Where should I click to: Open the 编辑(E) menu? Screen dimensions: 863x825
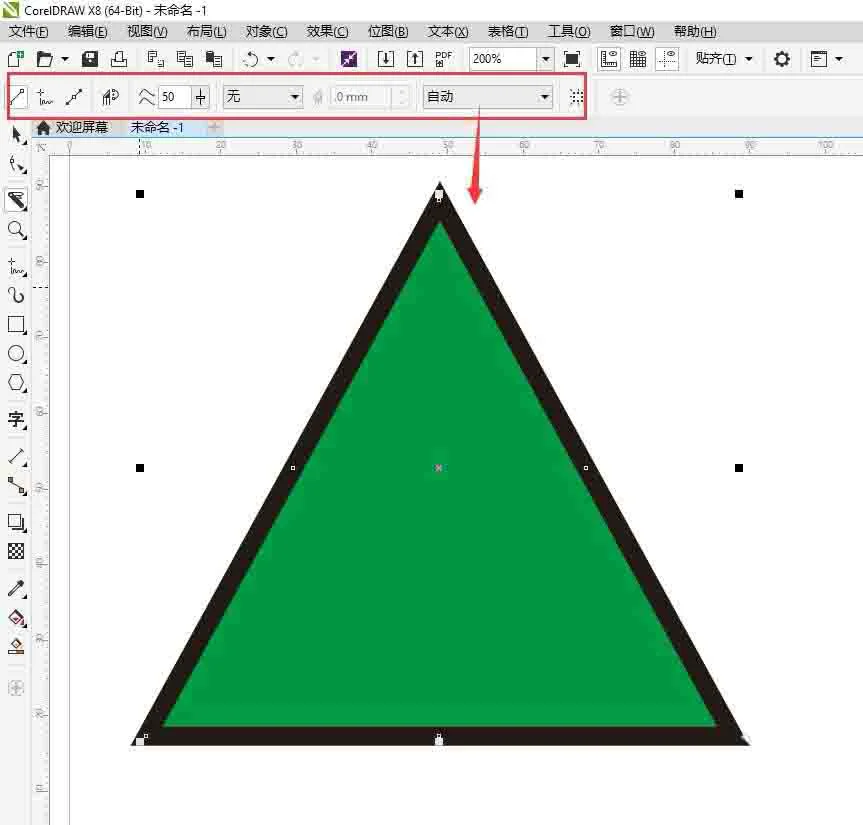(x=88, y=32)
